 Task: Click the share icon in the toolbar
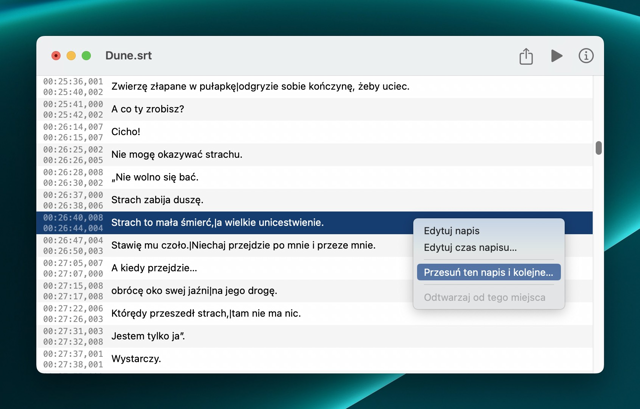click(526, 56)
